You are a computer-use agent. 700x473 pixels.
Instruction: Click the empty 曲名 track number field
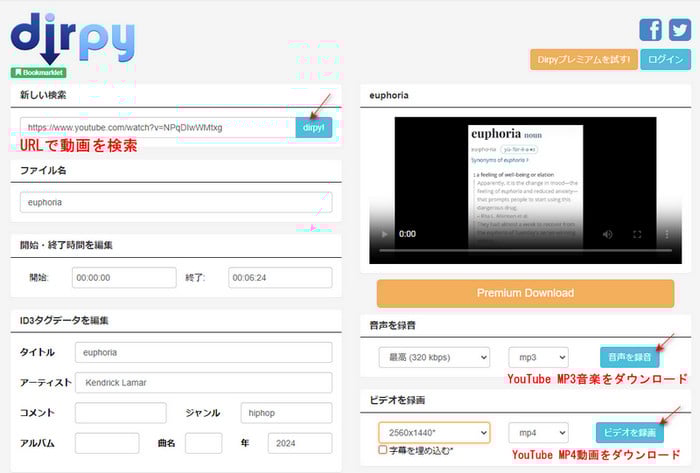click(x=204, y=443)
